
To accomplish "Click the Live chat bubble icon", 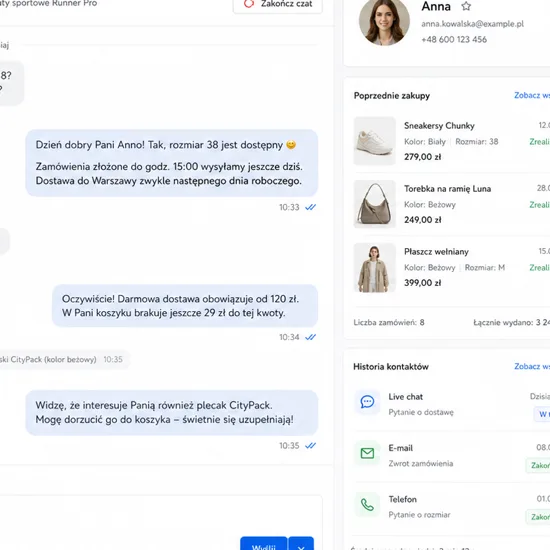I will click(367, 402).
